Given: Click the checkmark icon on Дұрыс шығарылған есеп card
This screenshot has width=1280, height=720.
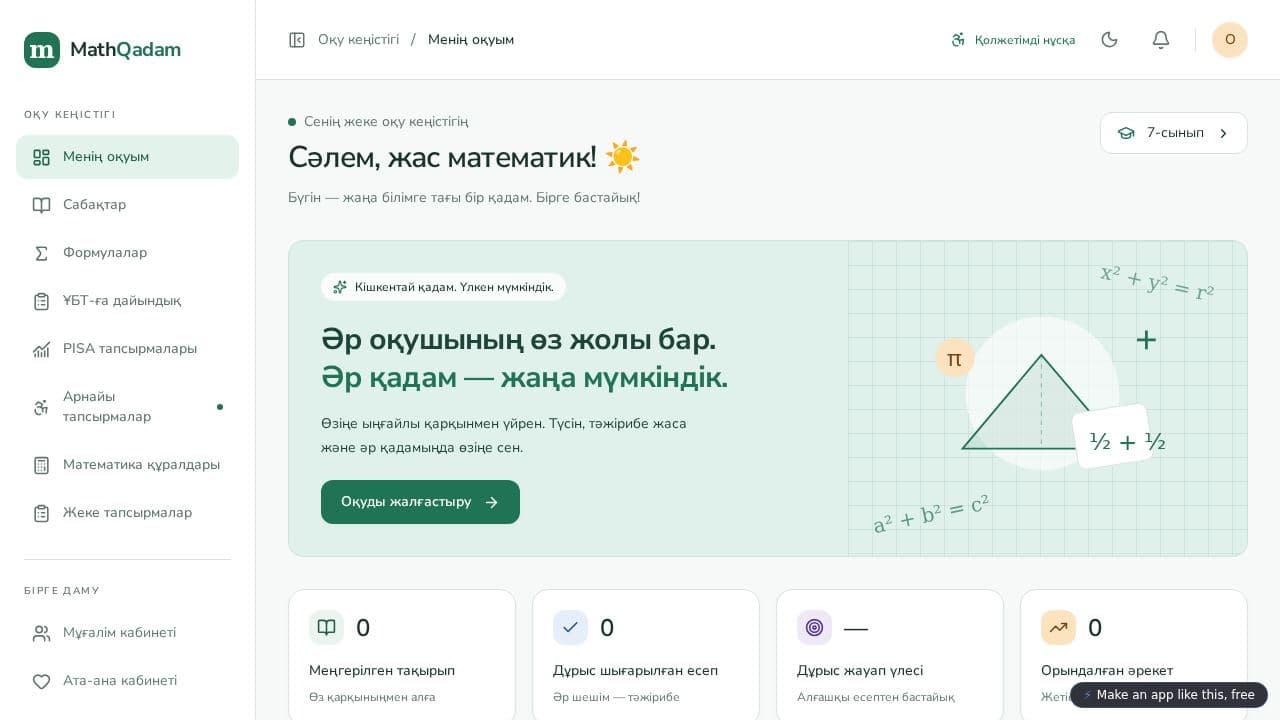Looking at the screenshot, I should pyautogui.click(x=570, y=628).
